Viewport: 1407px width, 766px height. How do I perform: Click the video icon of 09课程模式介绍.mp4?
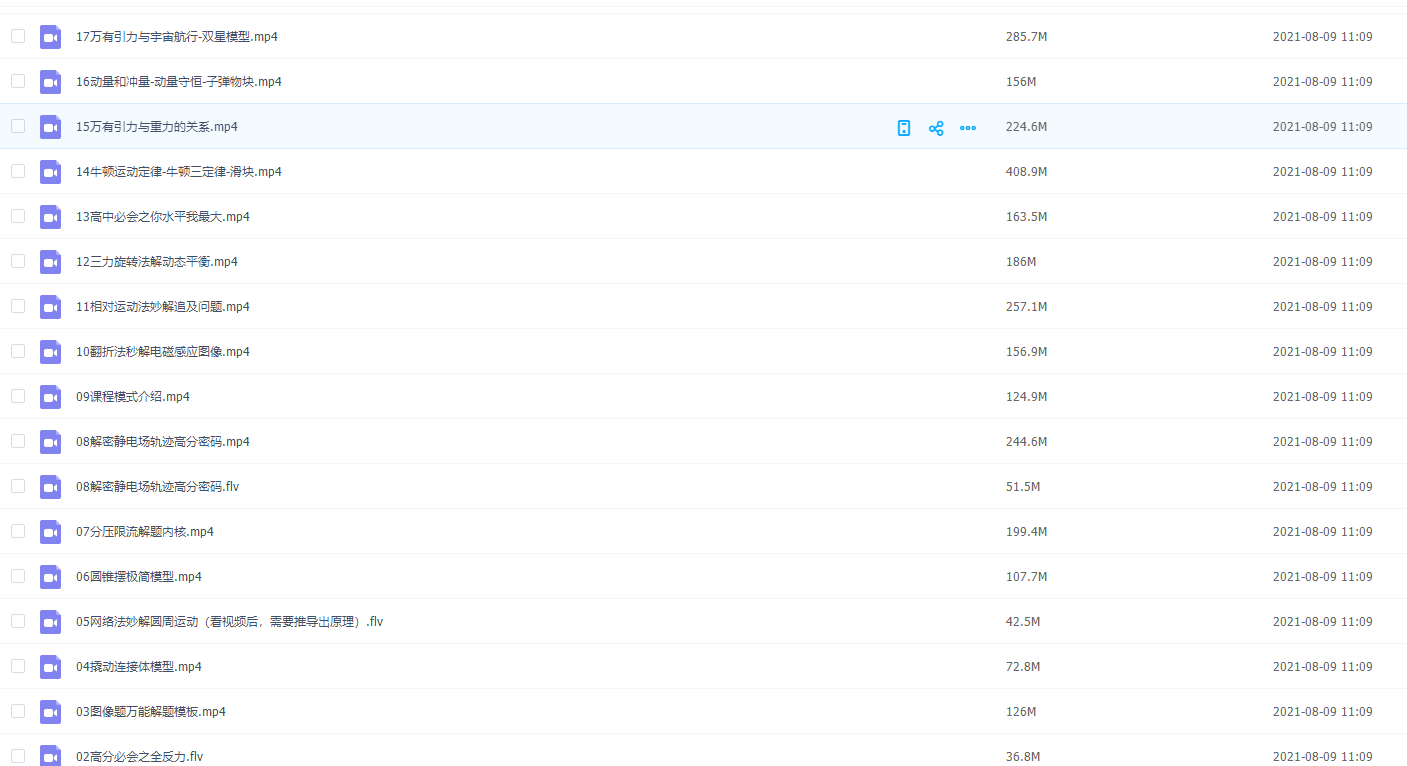point(50,397)
